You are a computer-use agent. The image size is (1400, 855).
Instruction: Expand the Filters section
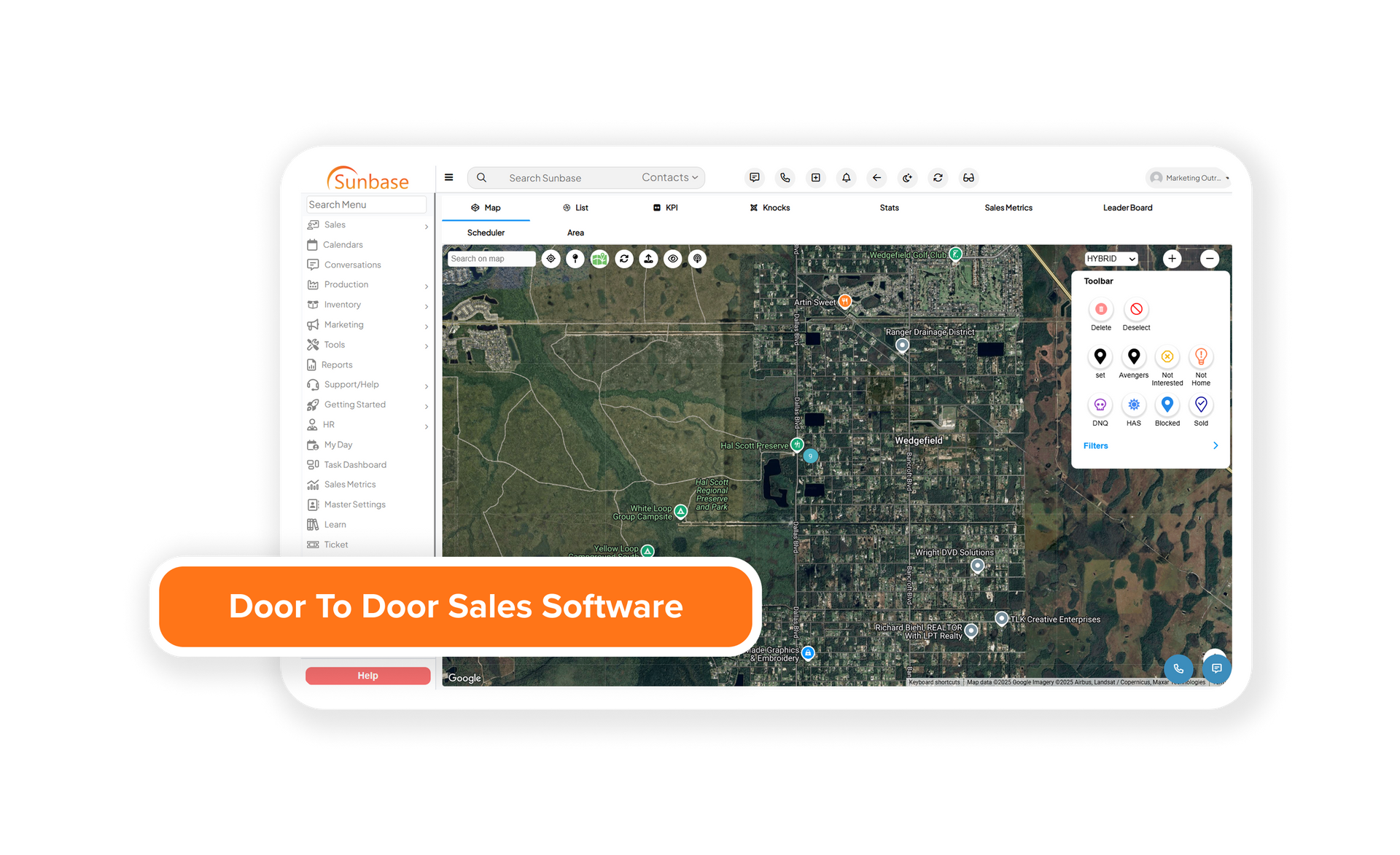pos(1151,445)
